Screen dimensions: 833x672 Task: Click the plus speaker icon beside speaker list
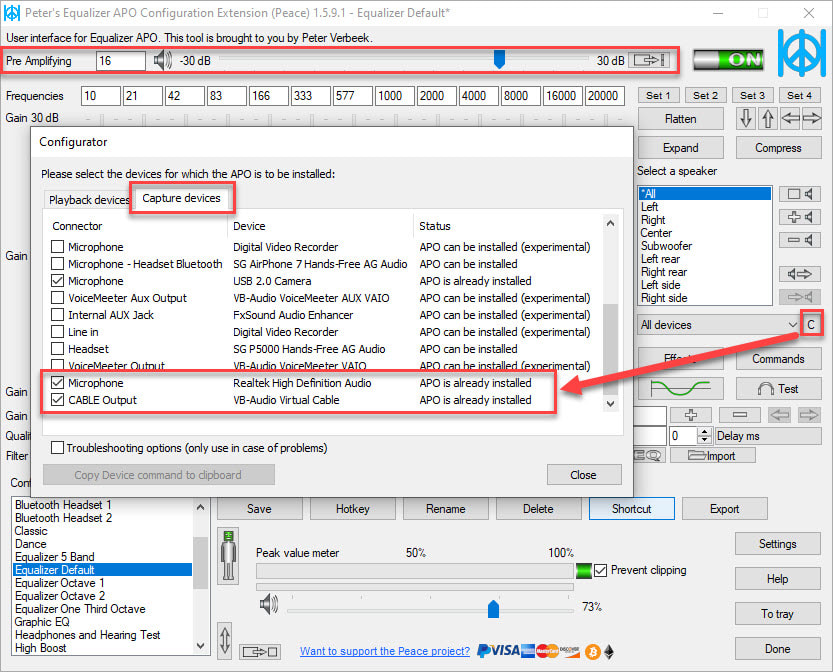[800, 217]
